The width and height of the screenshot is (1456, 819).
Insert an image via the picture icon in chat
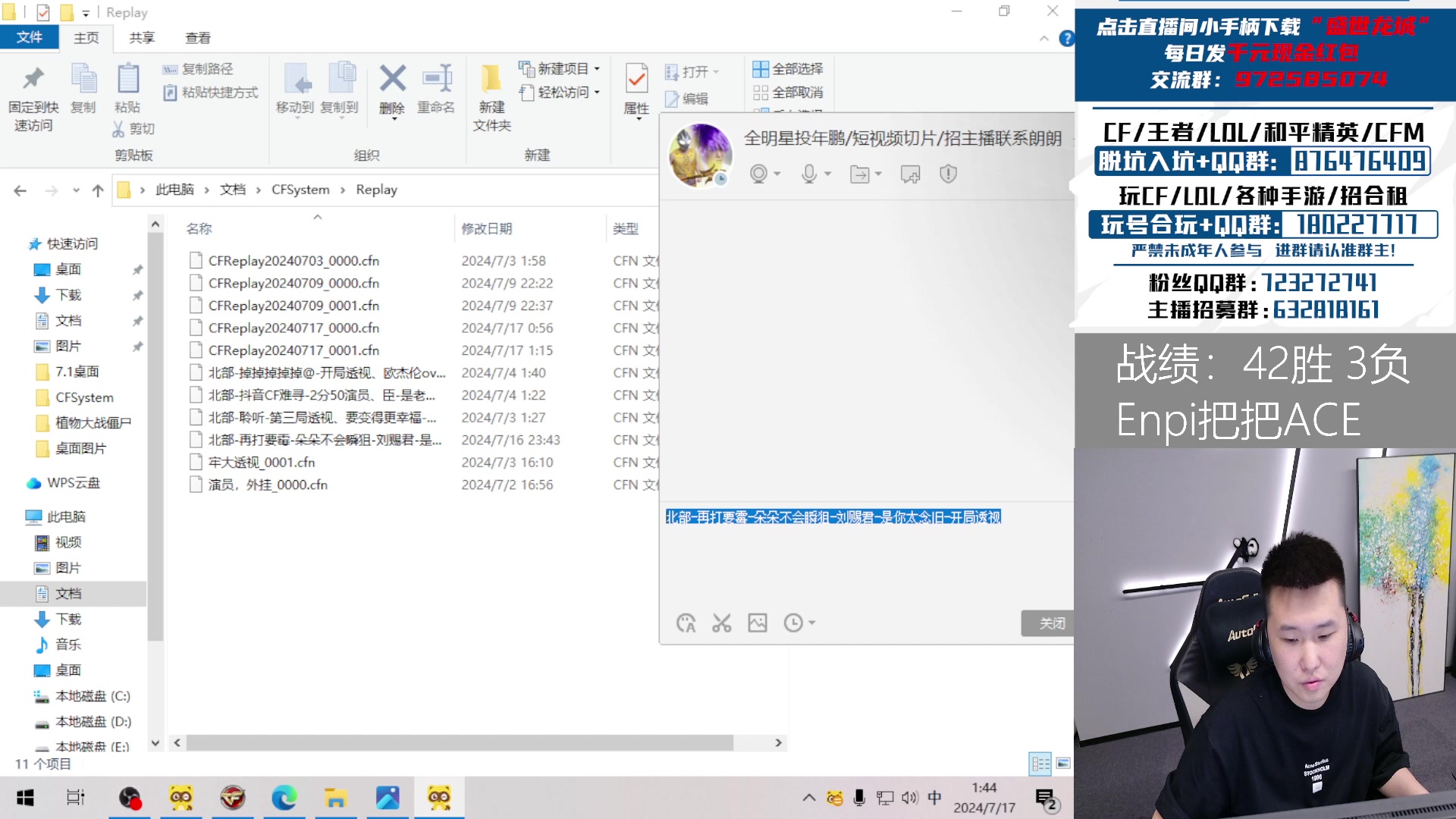757,623
